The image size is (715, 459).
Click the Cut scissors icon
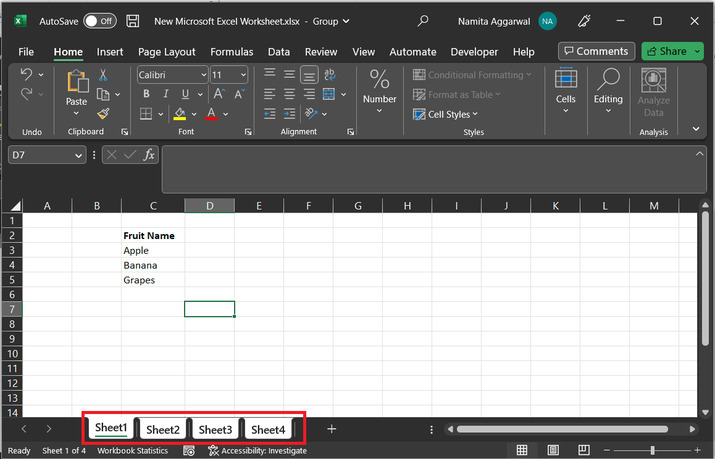click(x=102, y=75)
